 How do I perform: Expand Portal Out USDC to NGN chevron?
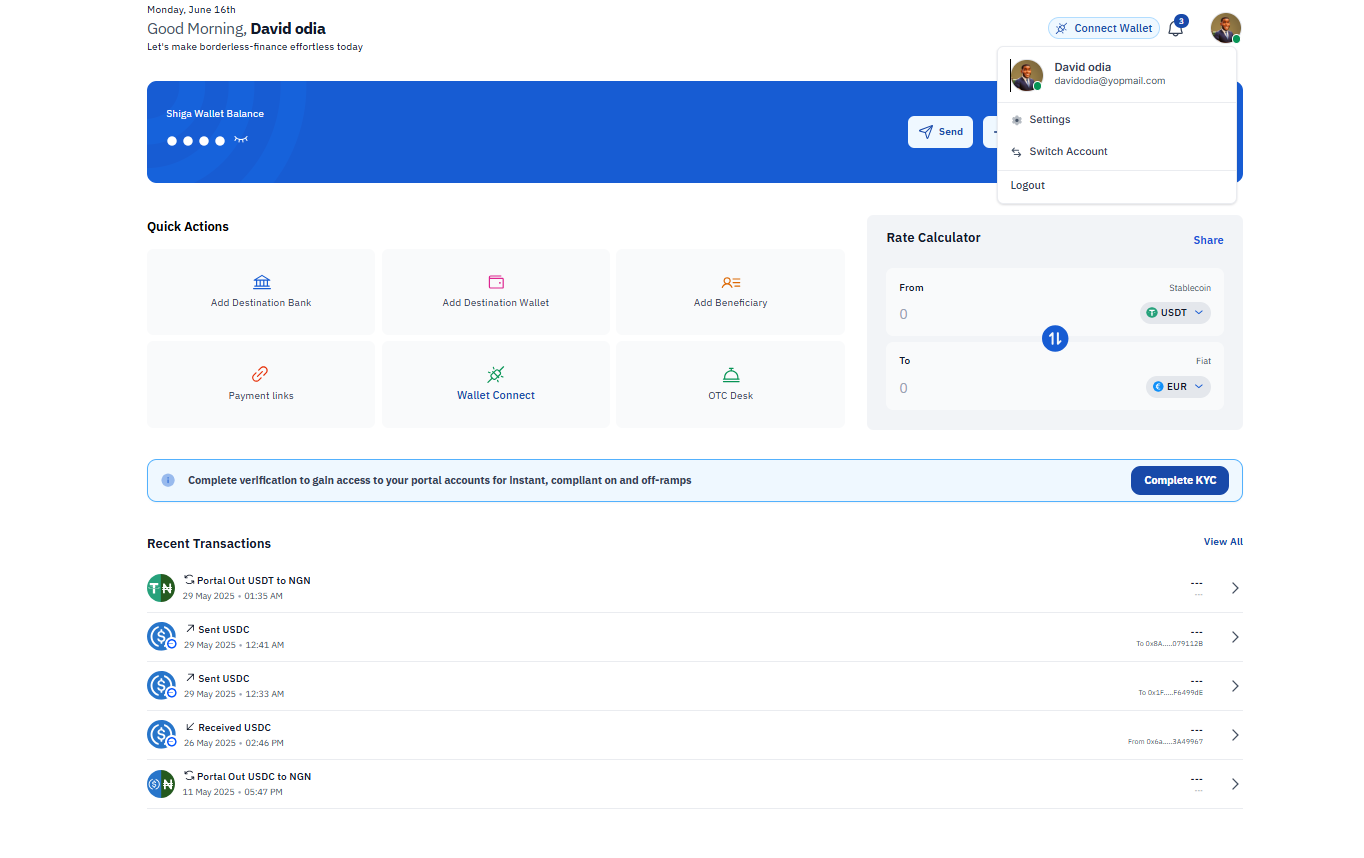1235,784
